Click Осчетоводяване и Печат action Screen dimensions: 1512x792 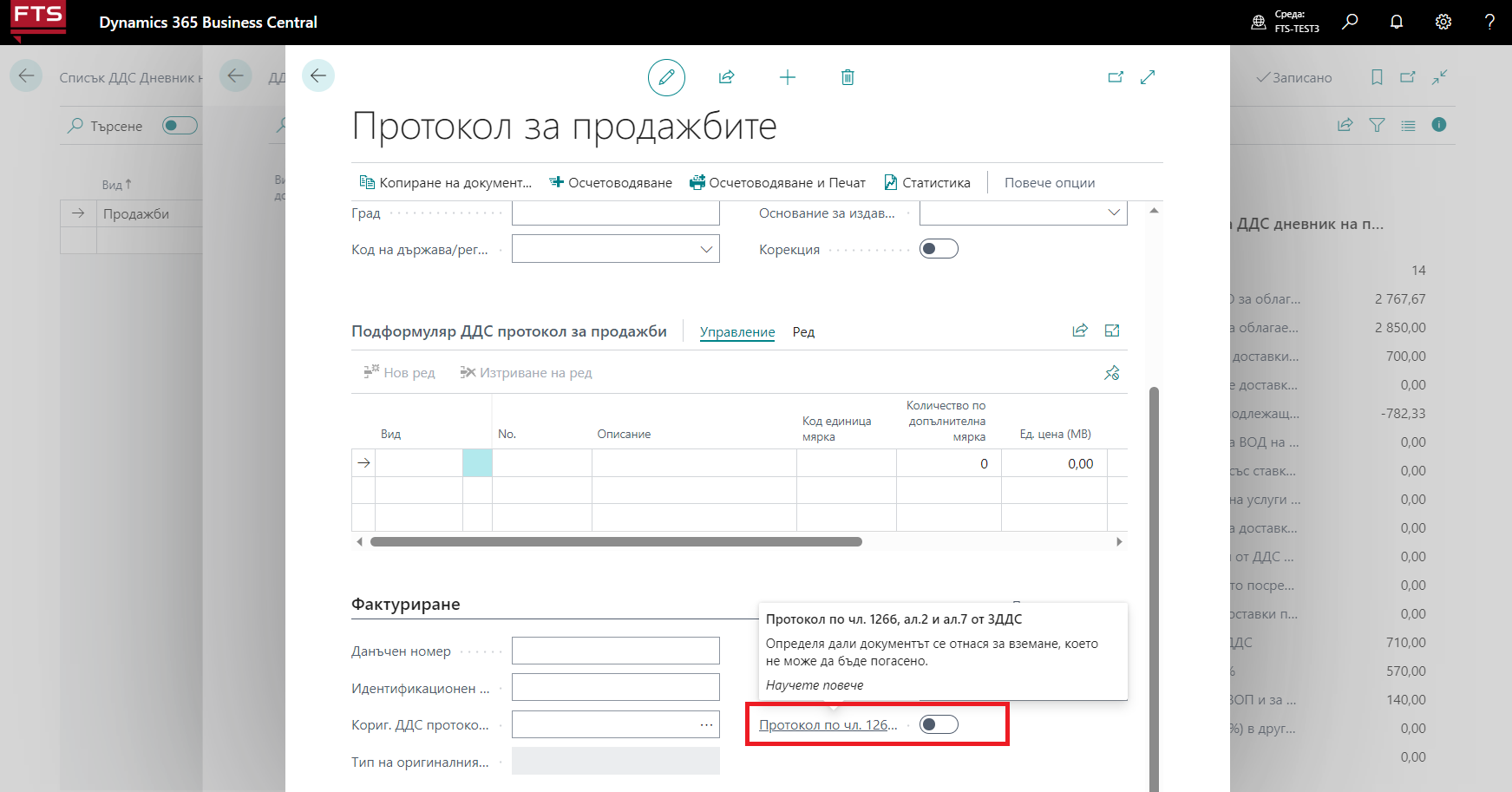coord(777,182)
